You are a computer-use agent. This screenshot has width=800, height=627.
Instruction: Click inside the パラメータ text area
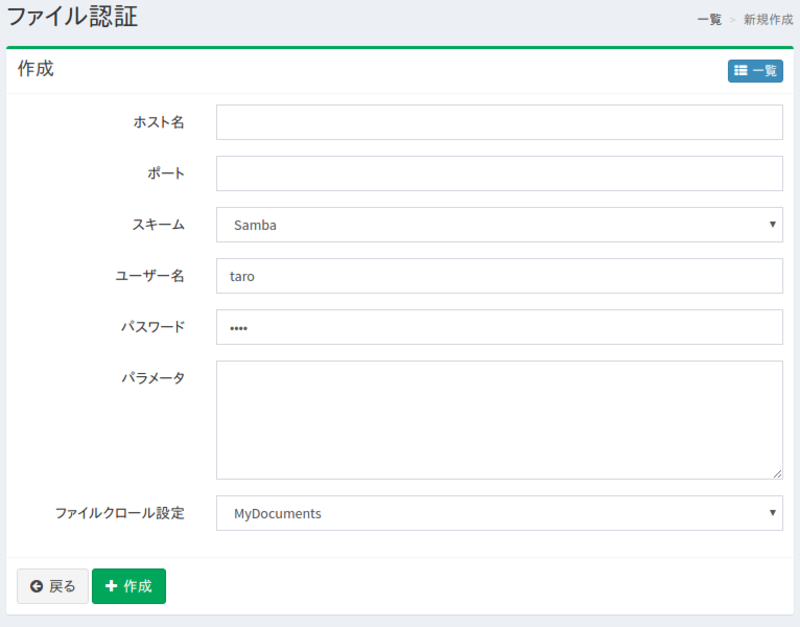[x=498, y=420]
